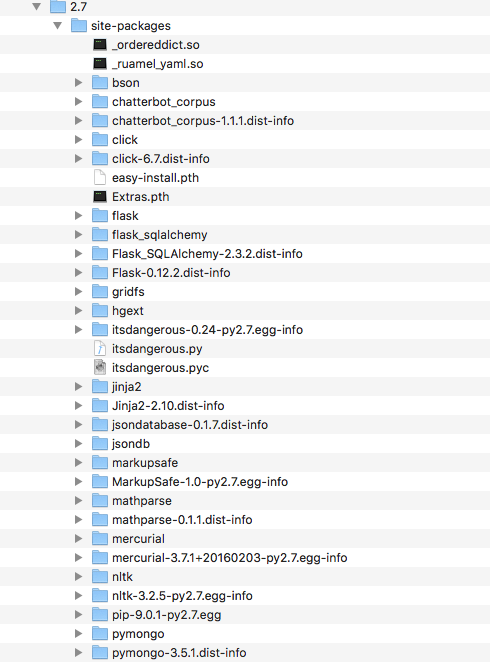
Task: Select the Flask-0.12.2.dist-info name
Action: [x=171, y=273]
